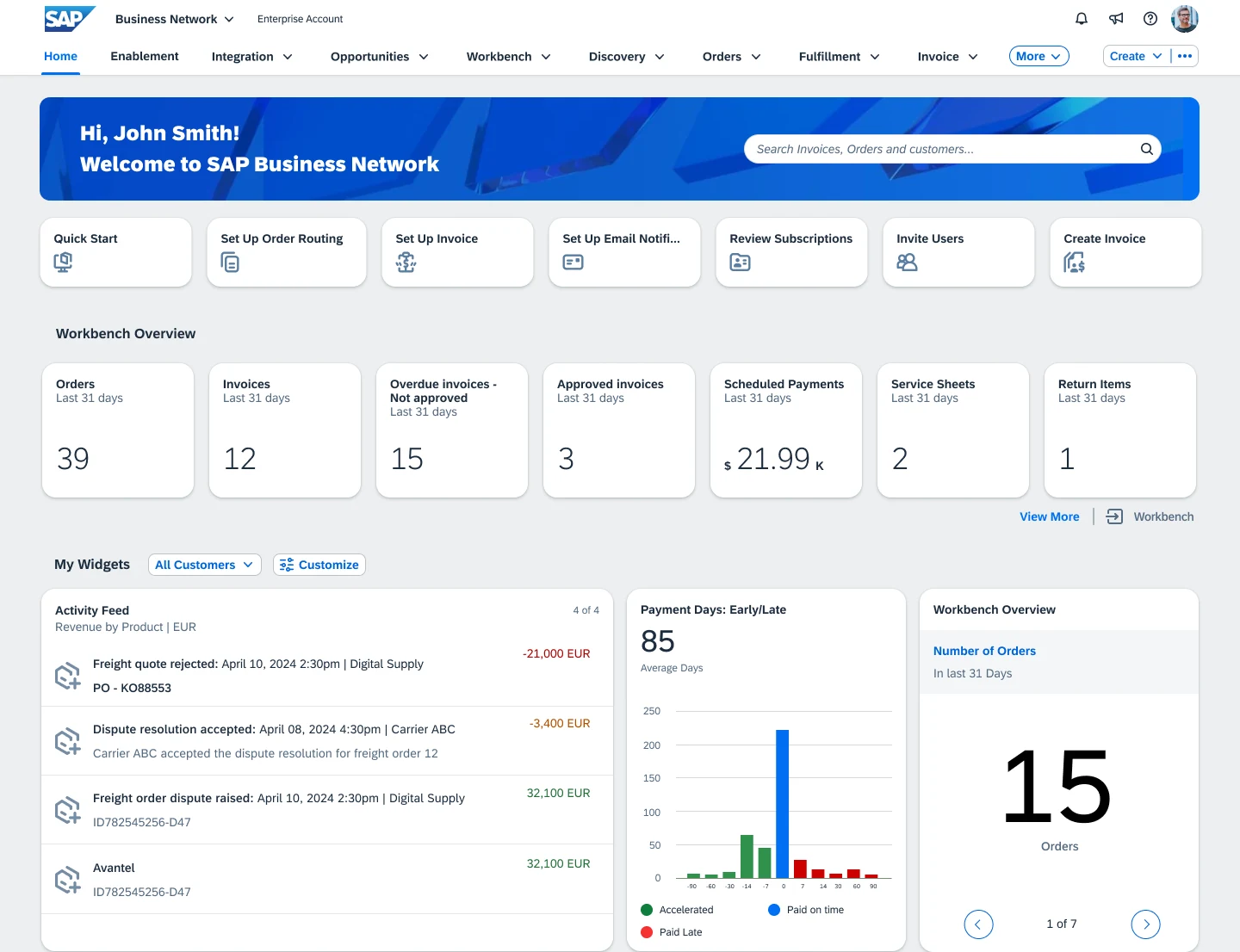Click the megaphone announcements icon
The width and height of the screenshot is (1240, 952).
[1116, 19]
